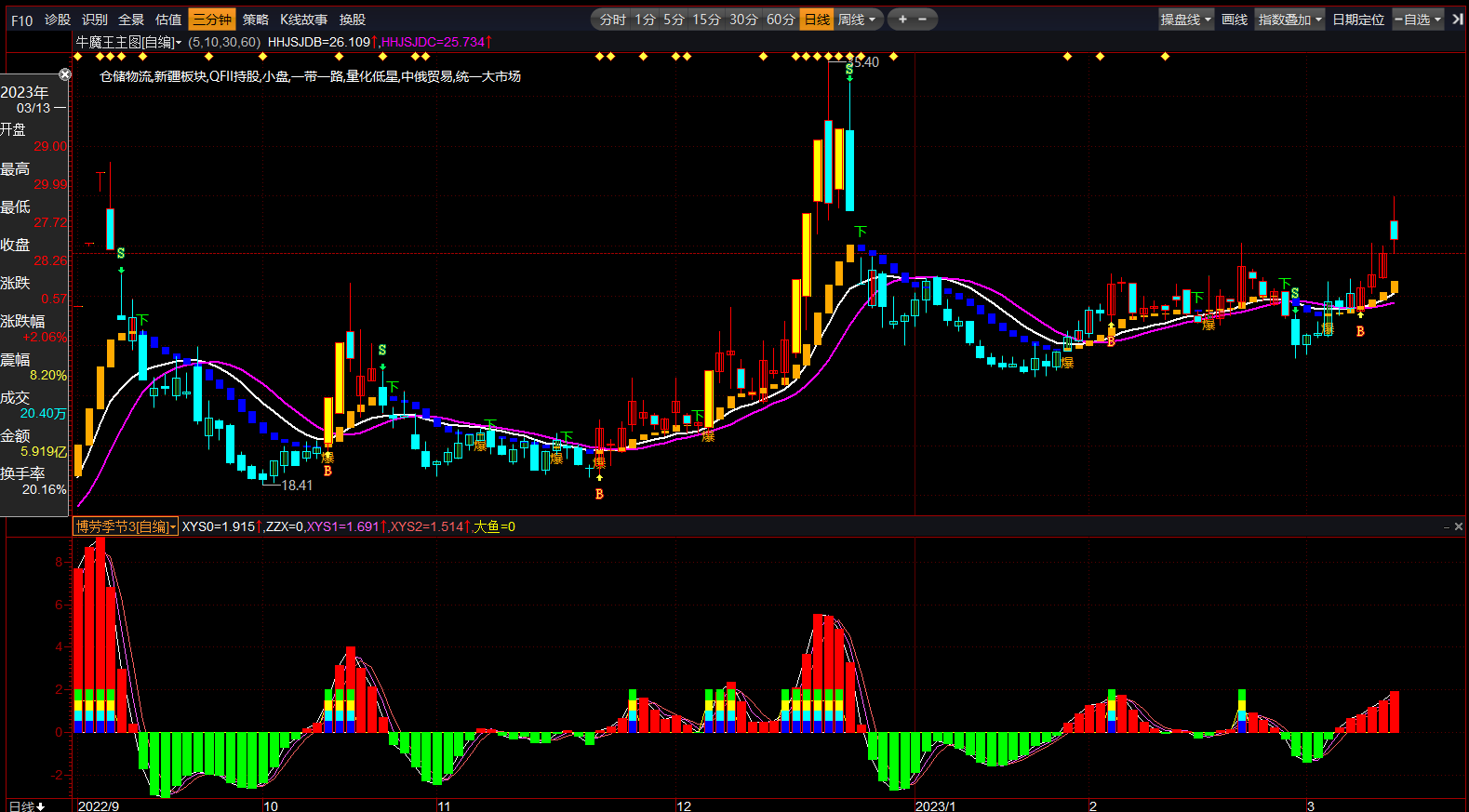Click the 金额 5.919亿 value
1469x812 pixels.
(x=44, y=451)
